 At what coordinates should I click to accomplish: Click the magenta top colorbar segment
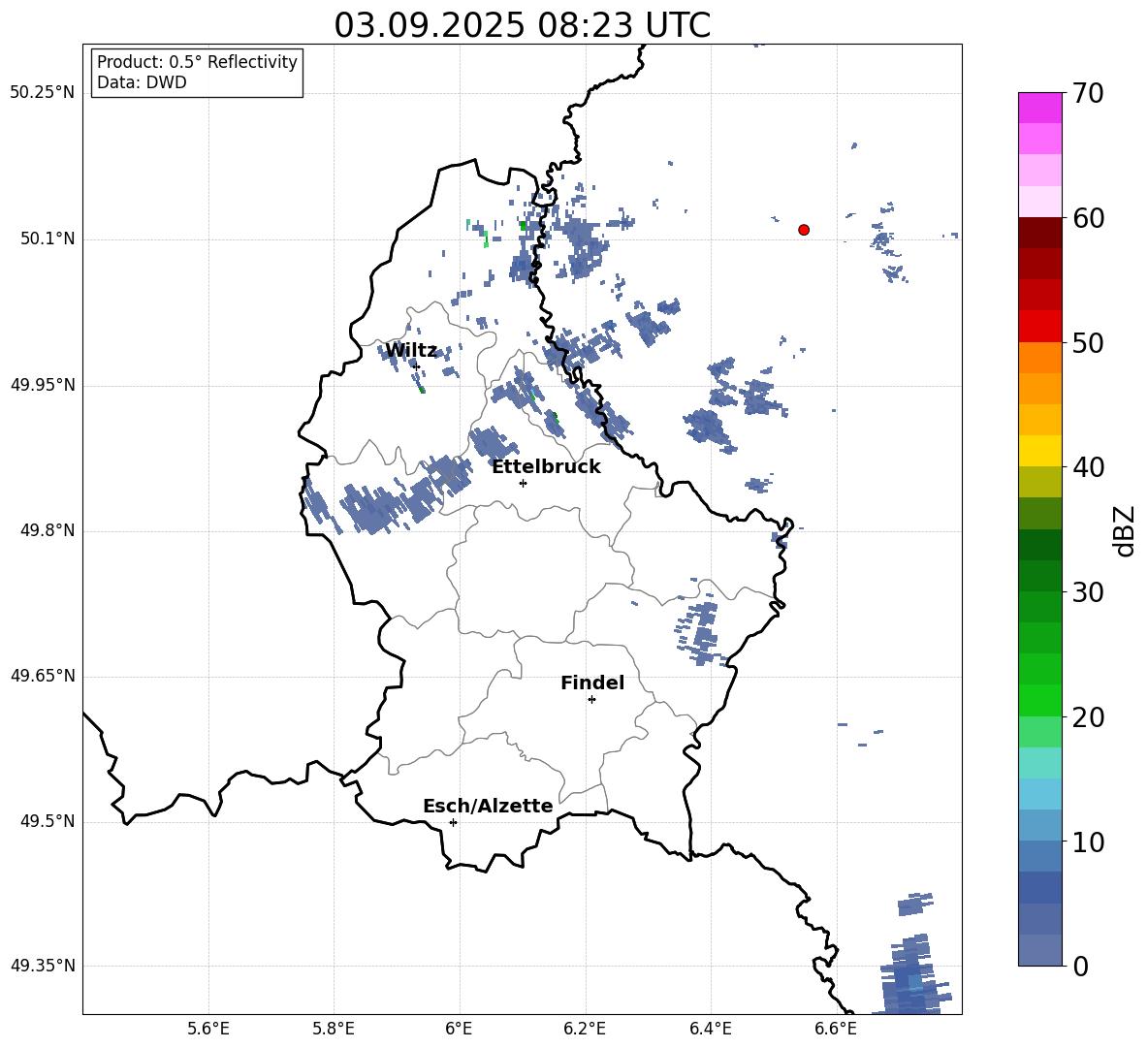(1039, 108)
